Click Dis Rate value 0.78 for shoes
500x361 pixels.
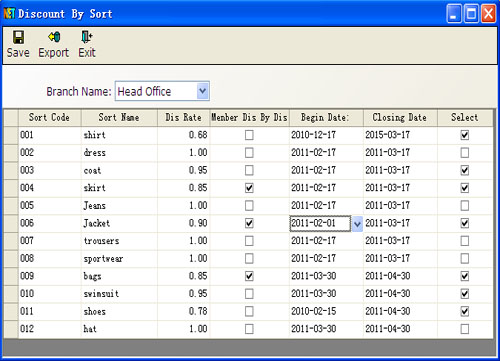pyautogui.click(x=183, y=311)
